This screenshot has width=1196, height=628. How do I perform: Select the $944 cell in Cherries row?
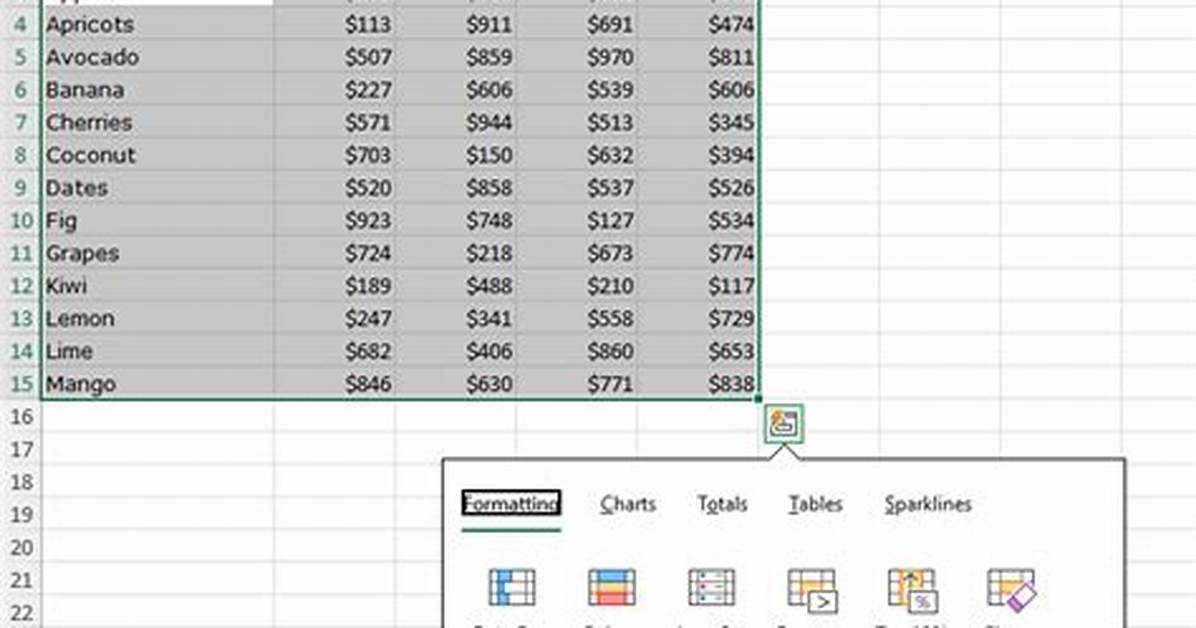coord(456,123)
